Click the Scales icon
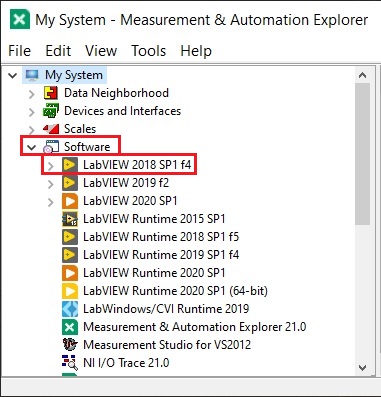381x397 pixels. 51,129
